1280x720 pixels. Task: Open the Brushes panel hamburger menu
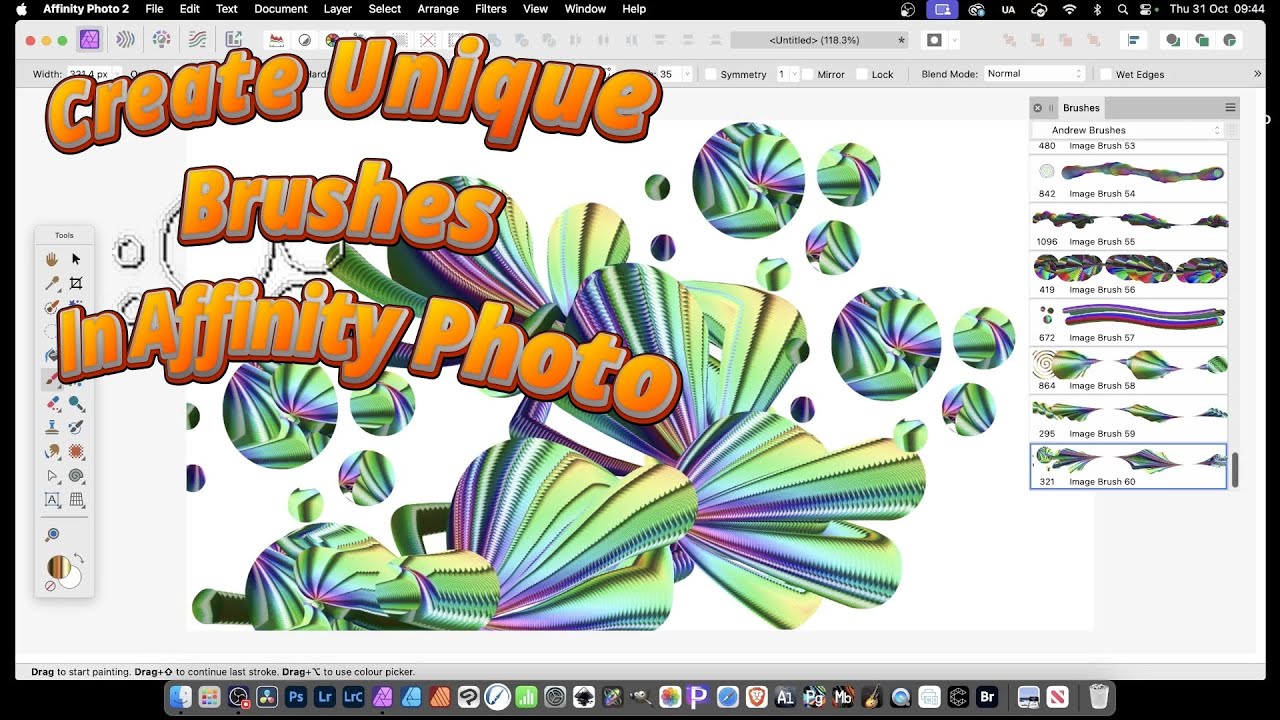[1230, 107]
